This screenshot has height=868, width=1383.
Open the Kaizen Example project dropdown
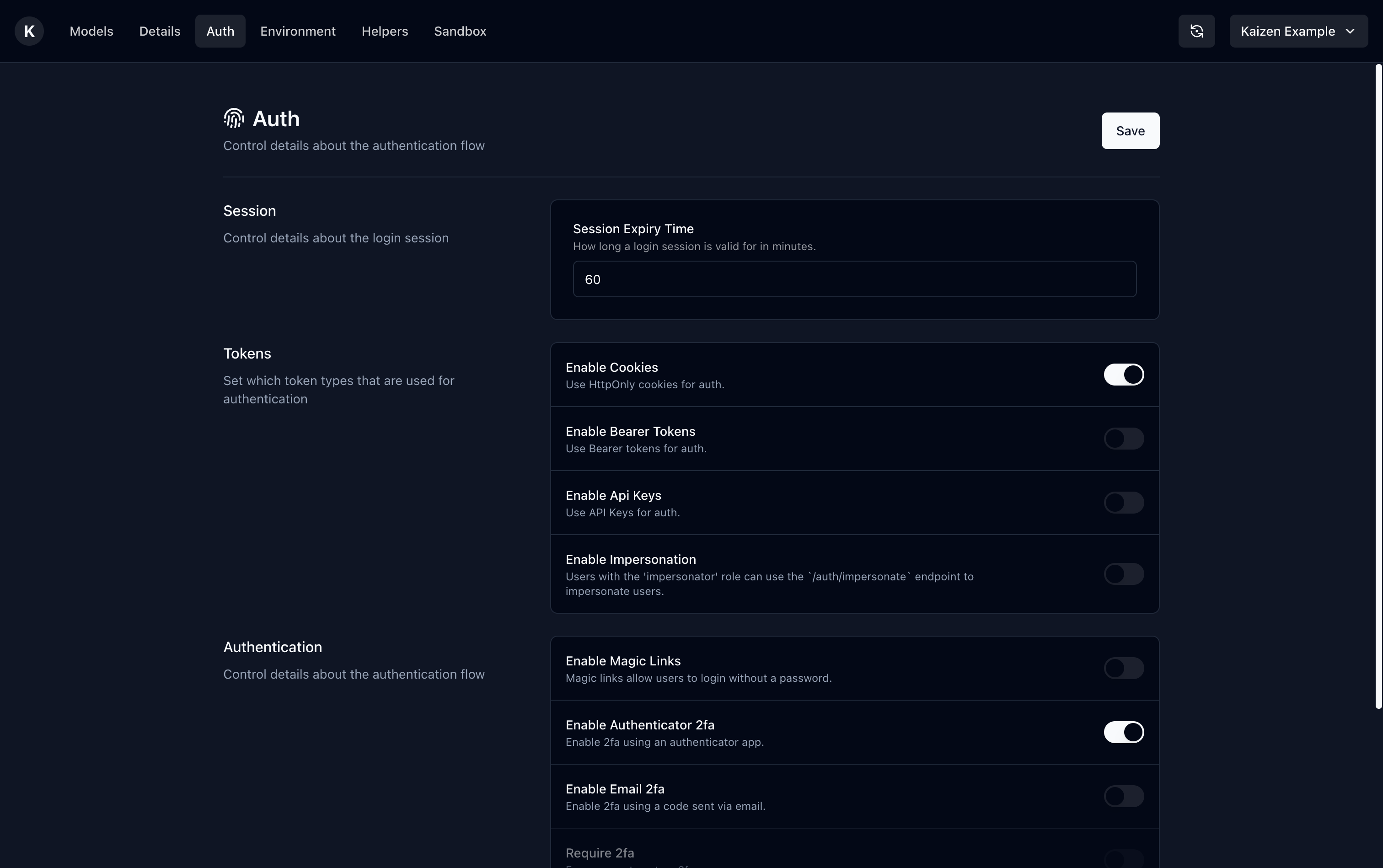1298,31
